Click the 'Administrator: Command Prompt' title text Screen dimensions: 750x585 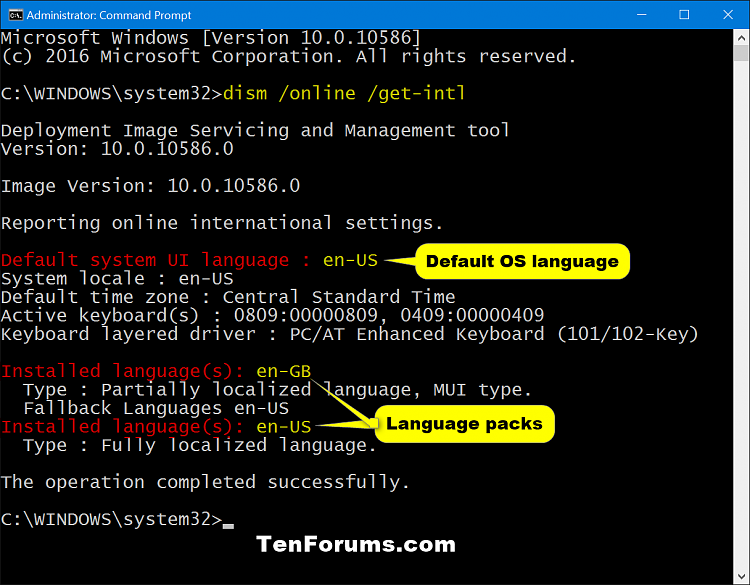click(x=109, y=15)
